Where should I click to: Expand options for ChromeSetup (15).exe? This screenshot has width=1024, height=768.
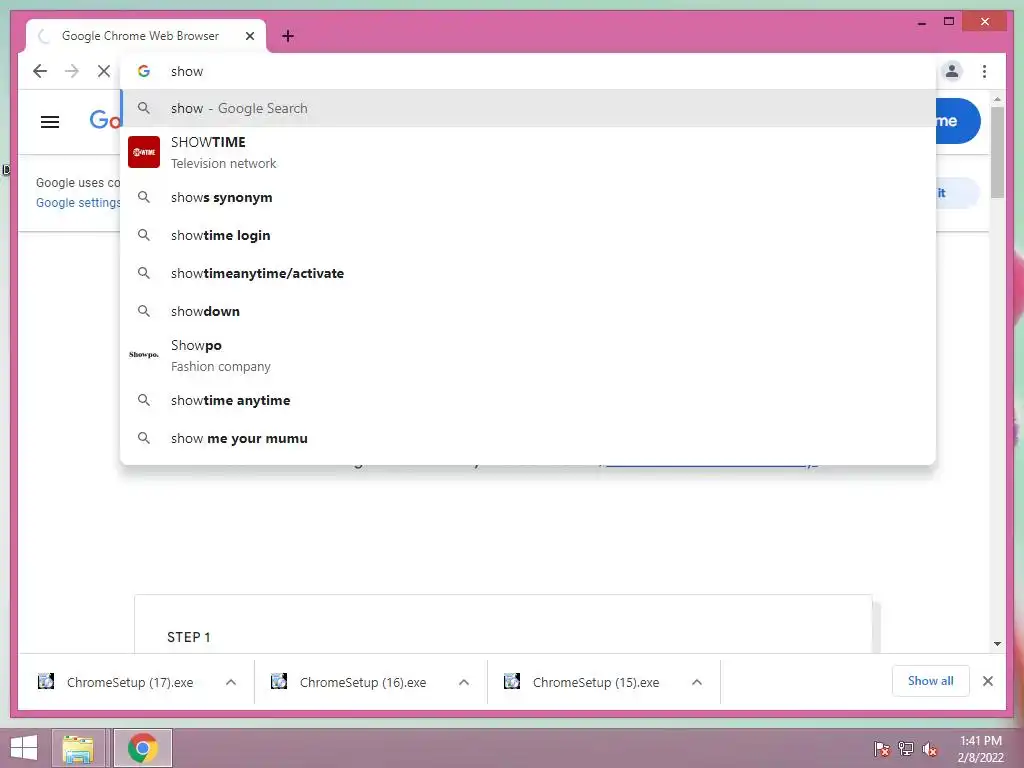[697, 682]
